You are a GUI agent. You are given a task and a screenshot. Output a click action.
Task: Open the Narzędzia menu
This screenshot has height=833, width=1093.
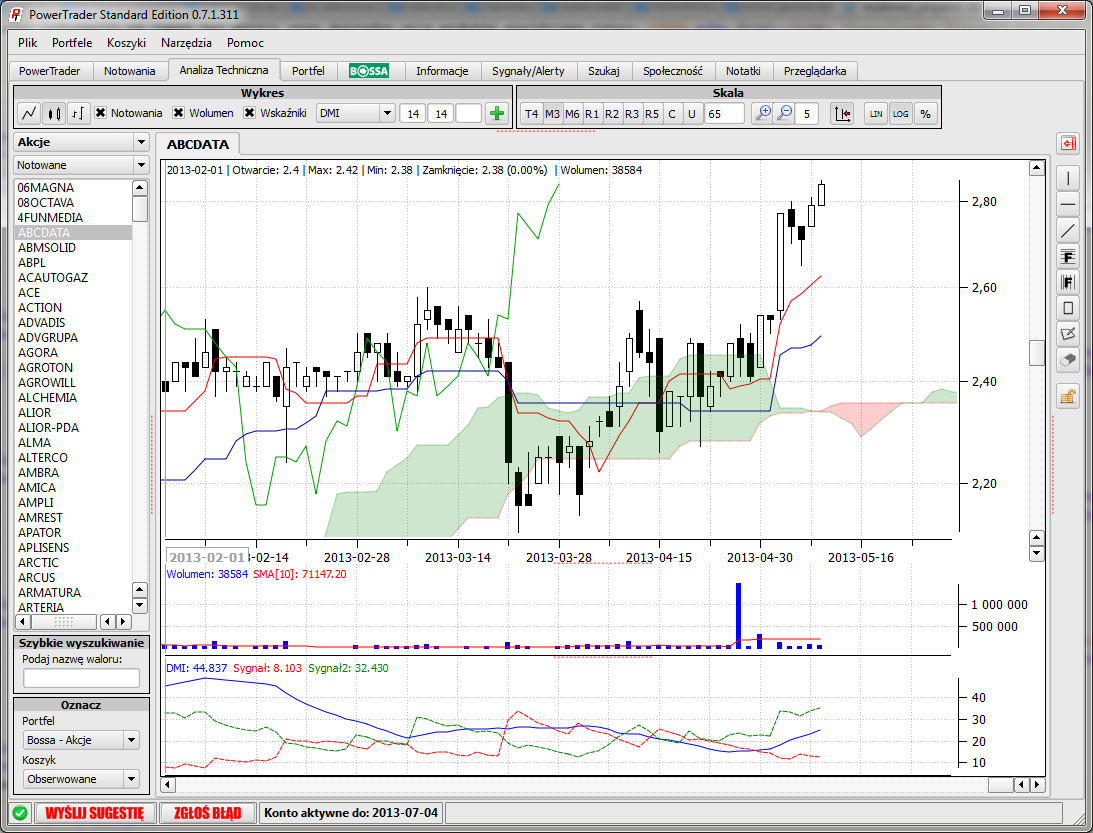(186, 43)
